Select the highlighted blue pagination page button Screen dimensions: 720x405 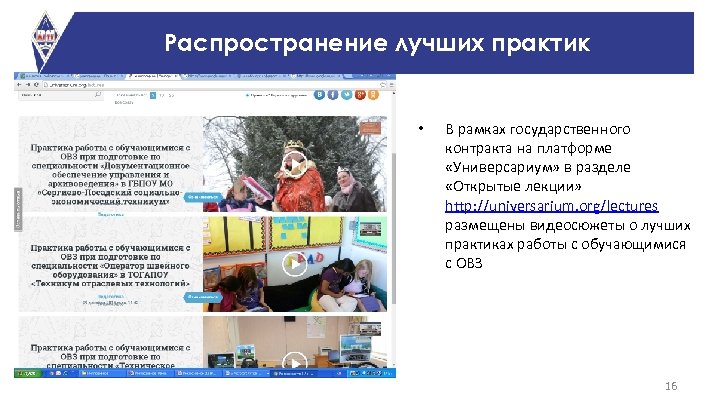point(153,95)
